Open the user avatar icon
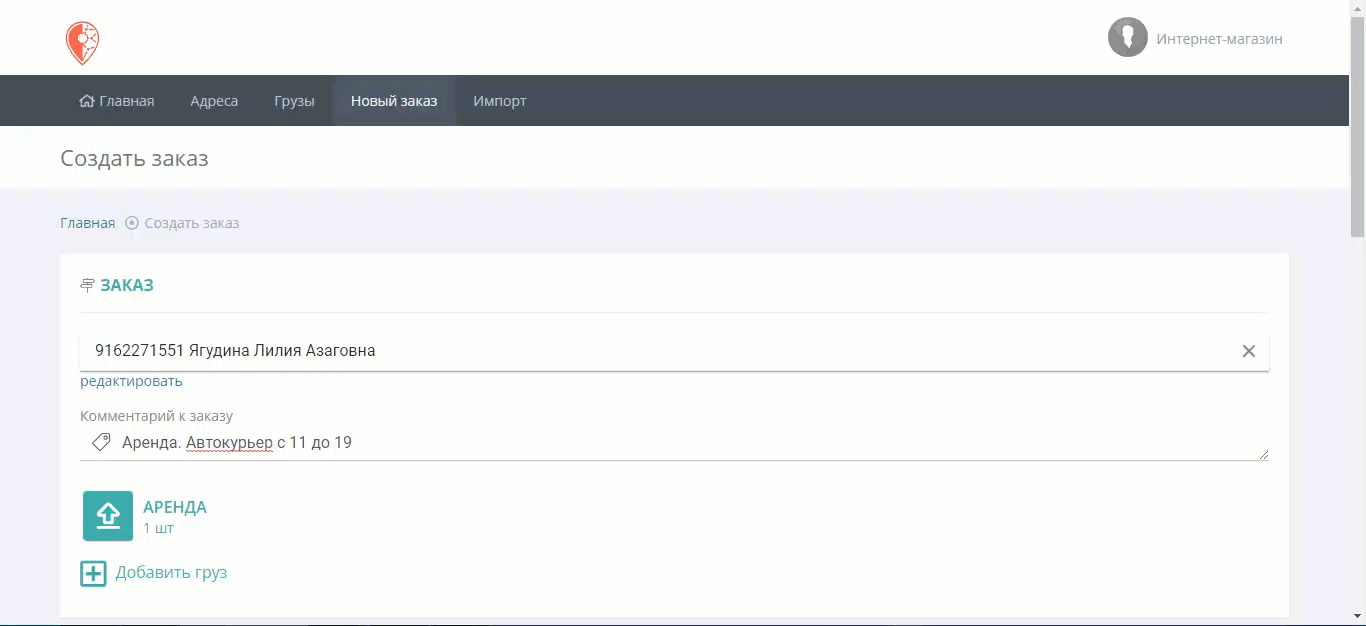This screenshot has width=1366, height=626. pyautogui.click(x=1127, y=37)
